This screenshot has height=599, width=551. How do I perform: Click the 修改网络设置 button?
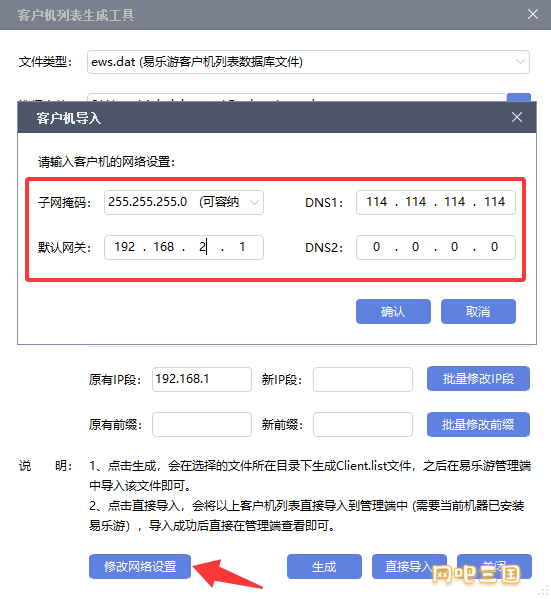[x=140, y=566]
